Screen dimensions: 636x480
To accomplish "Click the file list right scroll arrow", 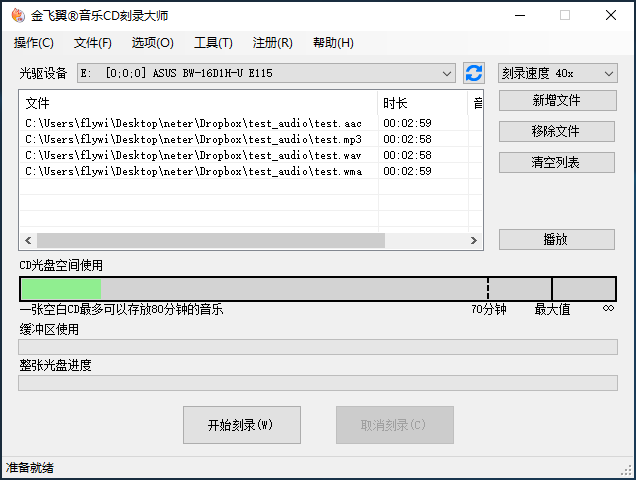I will 474,240.
